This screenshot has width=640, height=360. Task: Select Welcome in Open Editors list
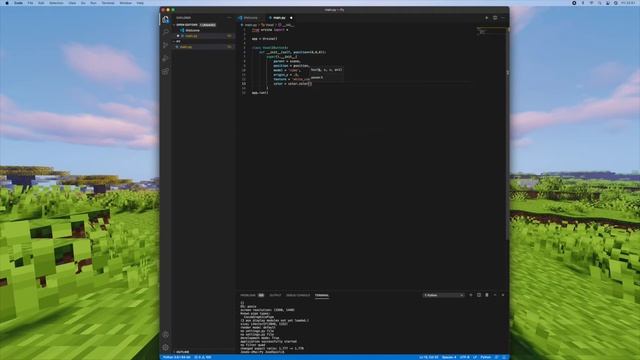(x=193, y=30)
